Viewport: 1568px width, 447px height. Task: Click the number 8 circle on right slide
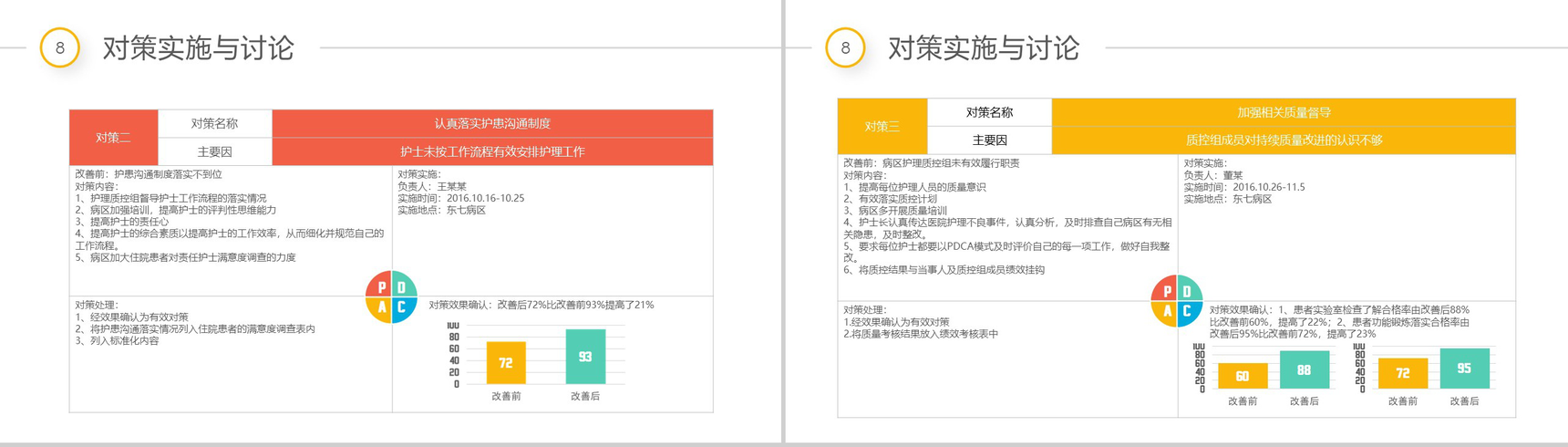tap(845, 47)
